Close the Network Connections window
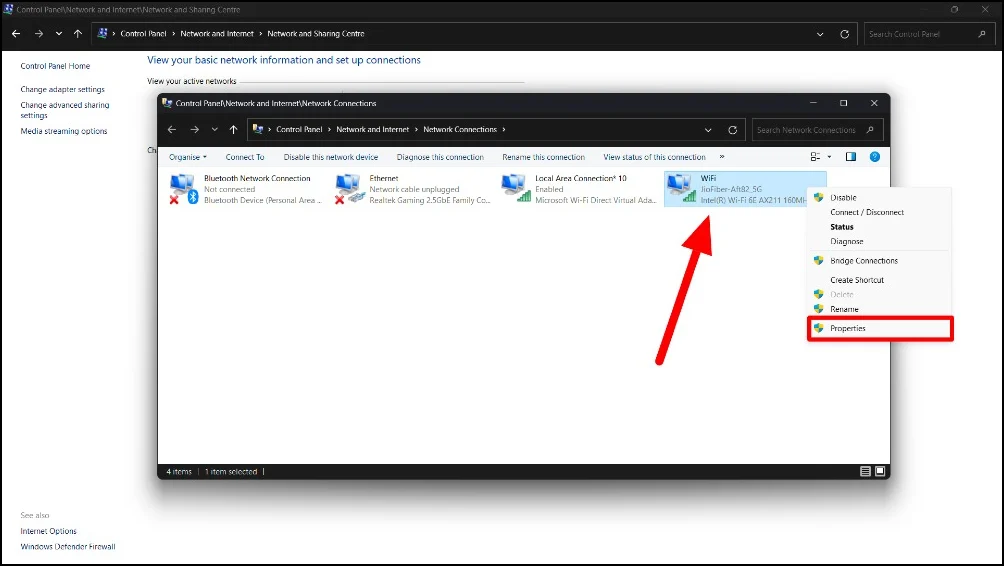This screenshot has height=566, width=1004. click(874, 103)
